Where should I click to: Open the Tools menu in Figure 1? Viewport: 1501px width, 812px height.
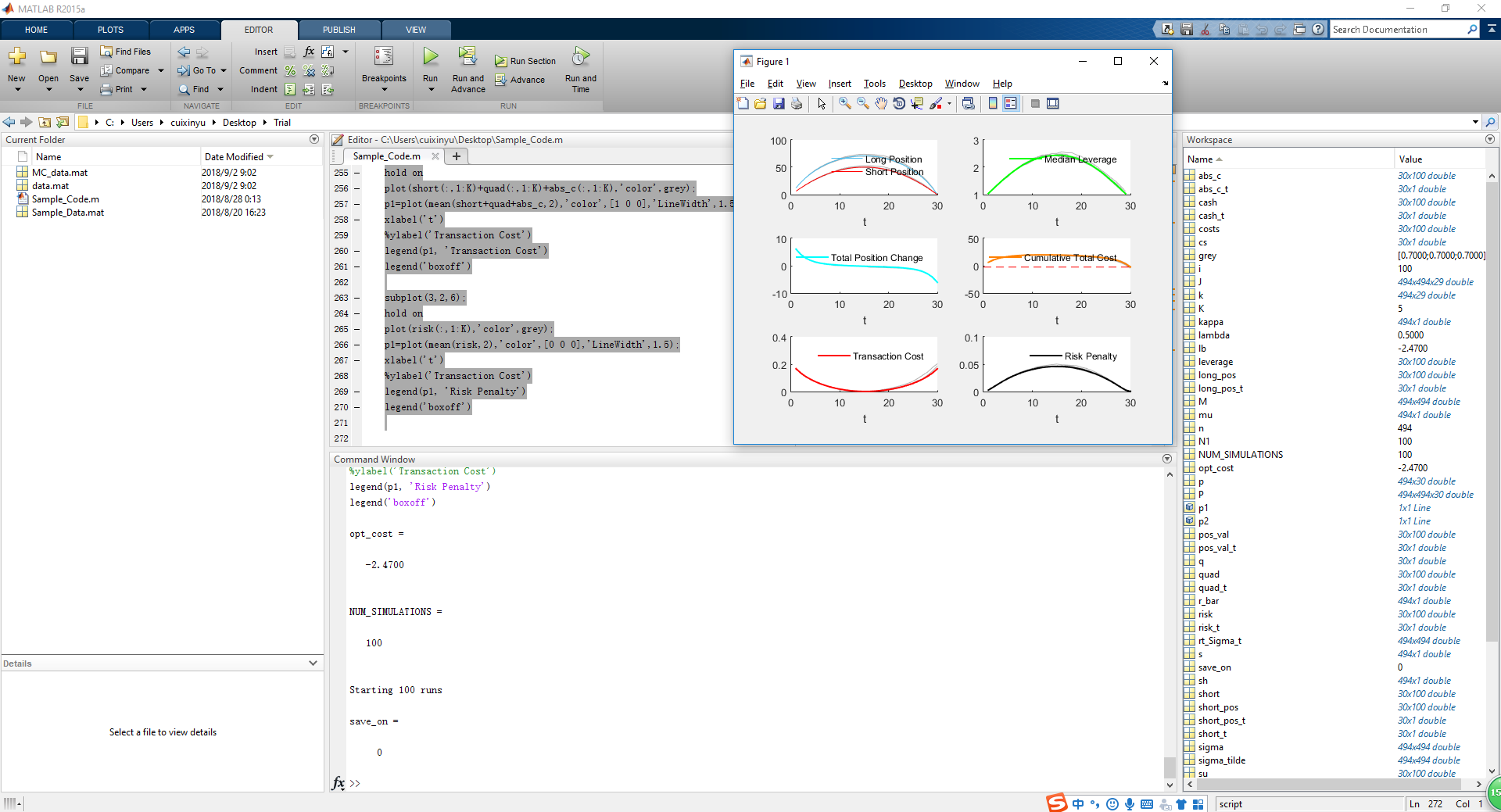874,84
